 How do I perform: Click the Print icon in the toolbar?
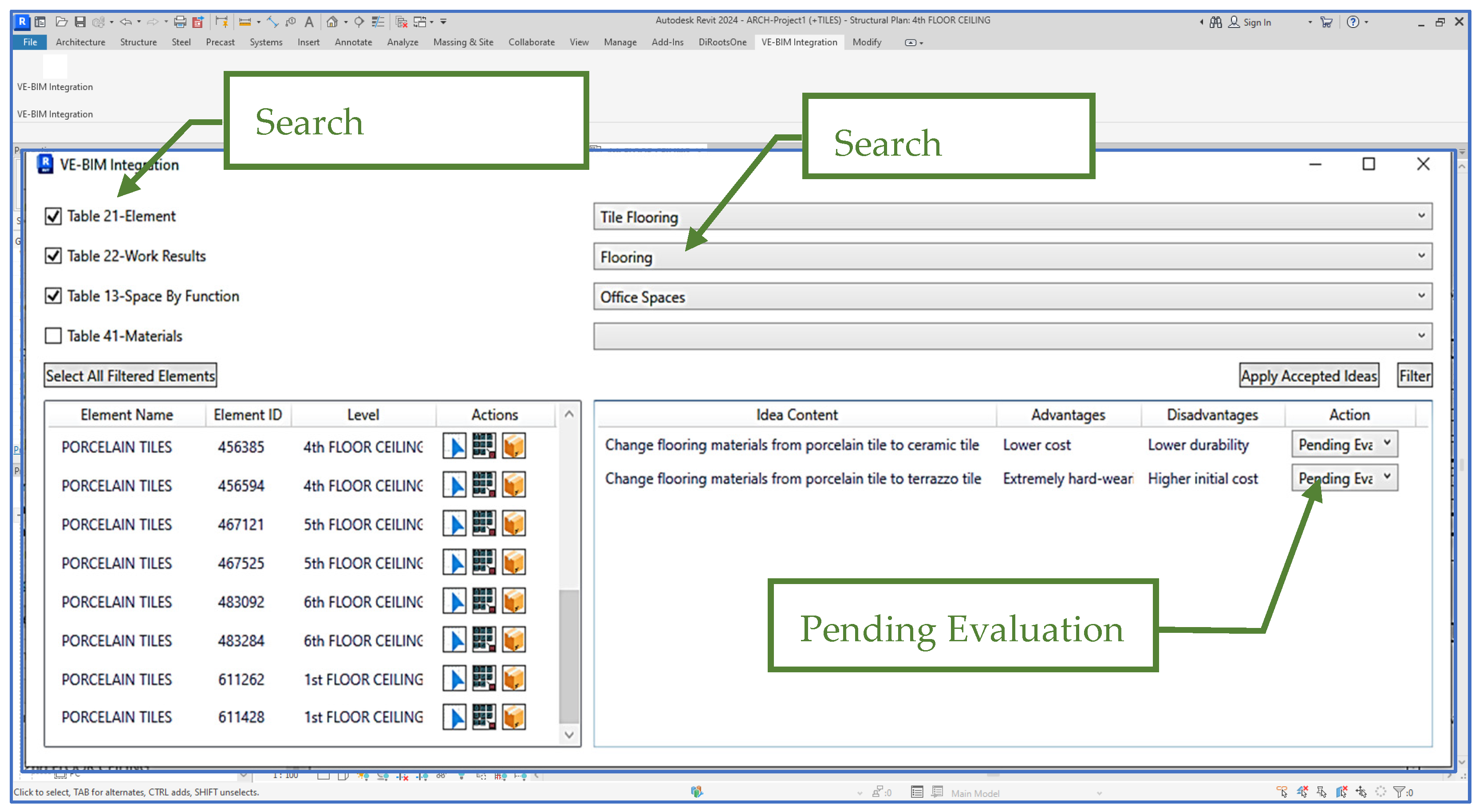[x=180, y=22]
